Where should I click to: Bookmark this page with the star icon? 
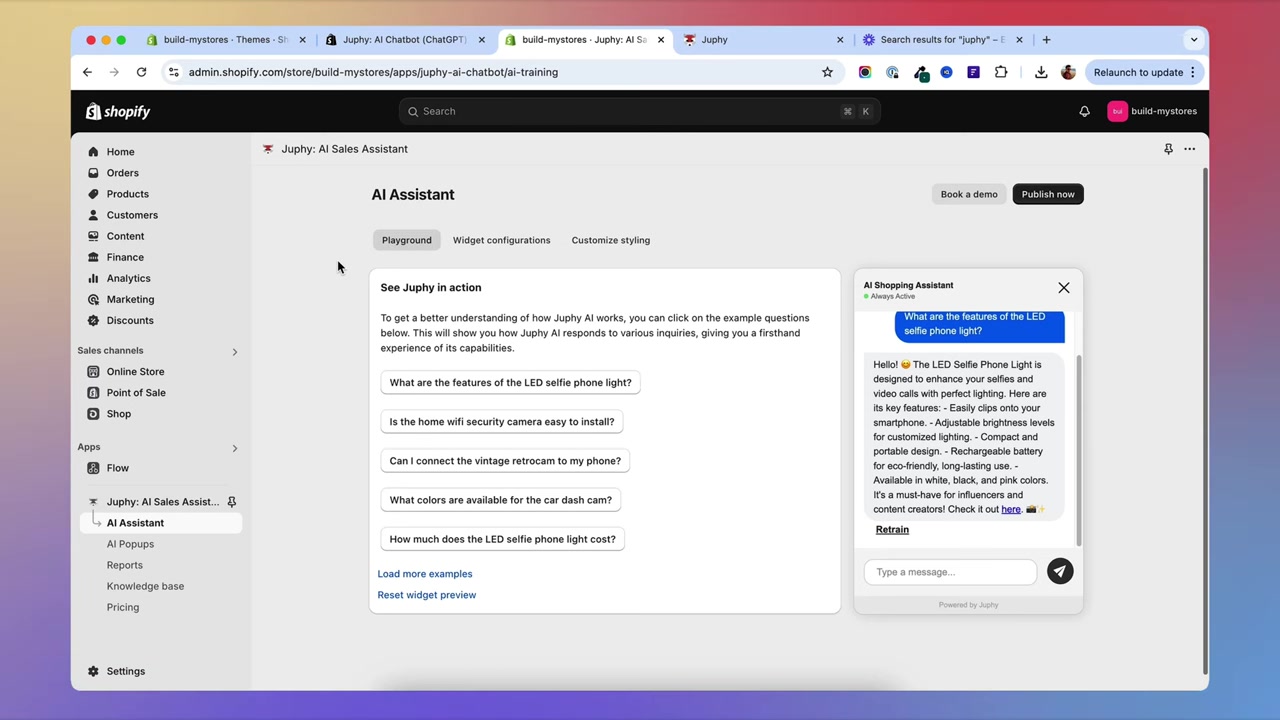point(827,72)
